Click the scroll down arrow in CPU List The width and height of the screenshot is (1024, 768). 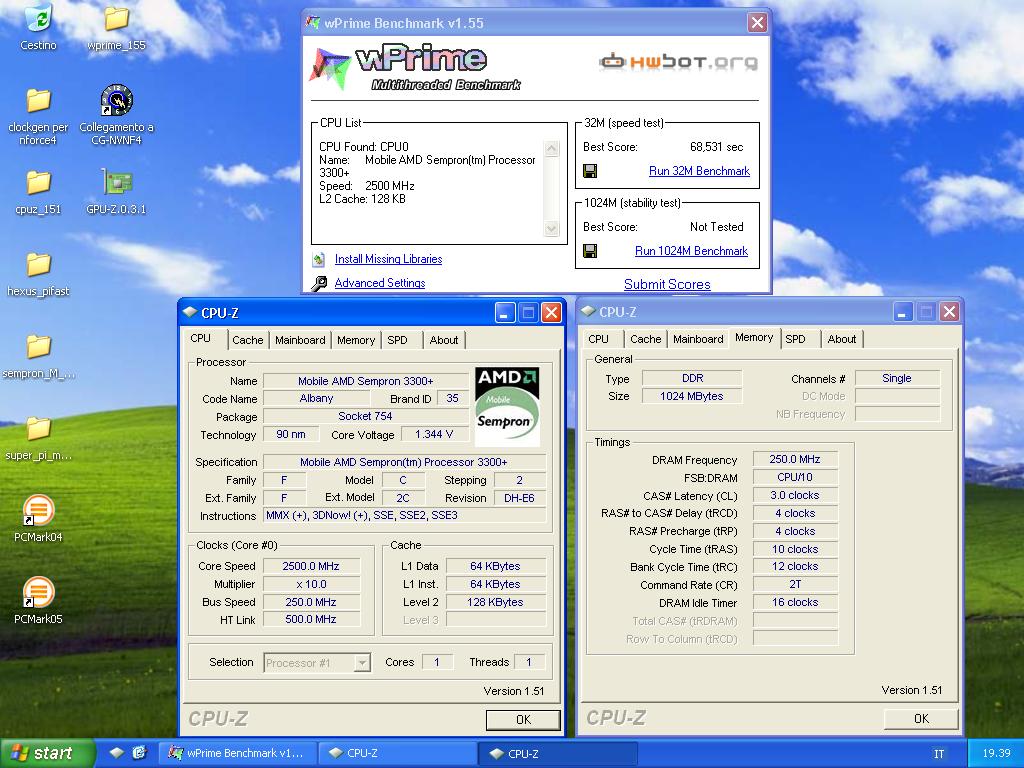tap(552, 229)
